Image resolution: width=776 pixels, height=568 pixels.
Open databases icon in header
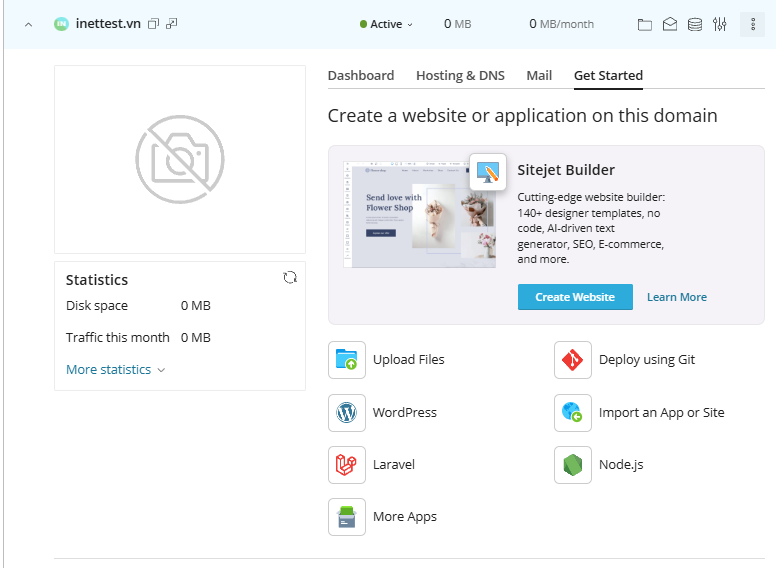[695, 24]
